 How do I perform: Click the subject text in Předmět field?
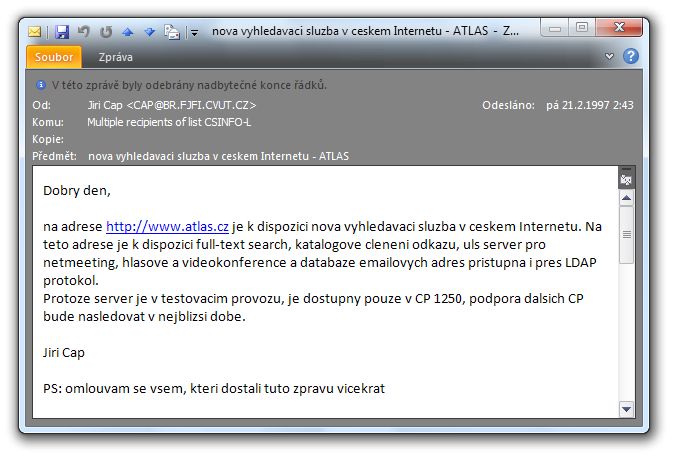point(218,156)
